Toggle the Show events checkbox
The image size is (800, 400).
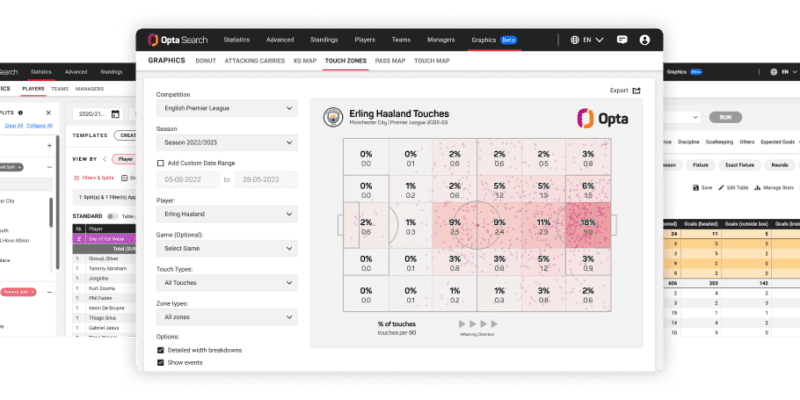pos(161,363)
